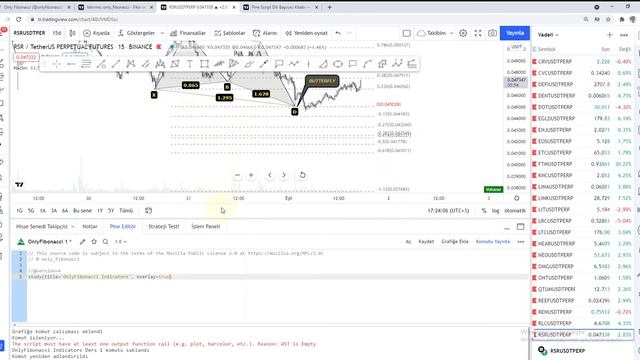Select the vertical line drawing tool
The image size is (640, 360).
tap(309, 64)
